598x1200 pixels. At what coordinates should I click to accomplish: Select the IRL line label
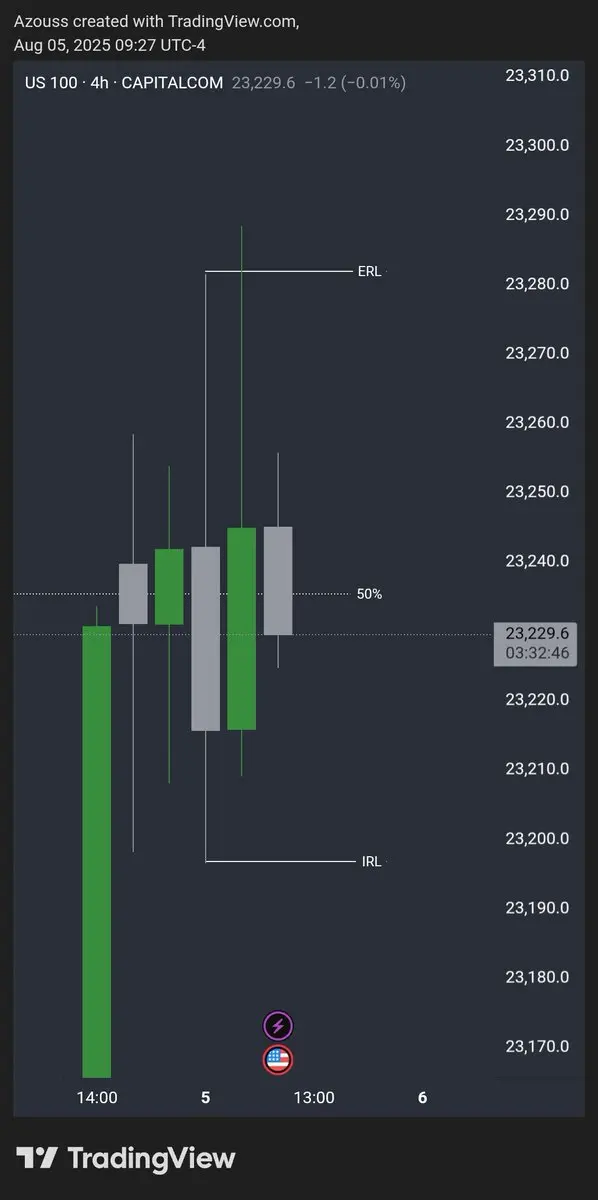point(371,861)
